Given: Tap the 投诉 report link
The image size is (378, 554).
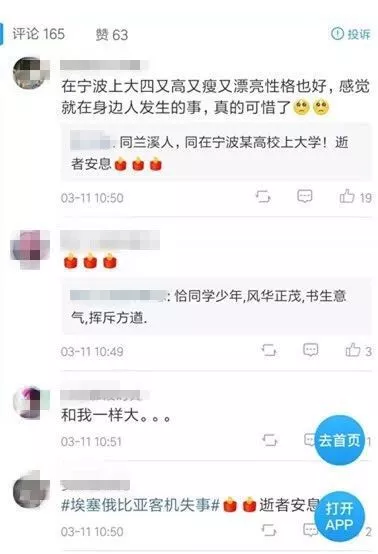Looking at the screenshot, I should [351, 34].
